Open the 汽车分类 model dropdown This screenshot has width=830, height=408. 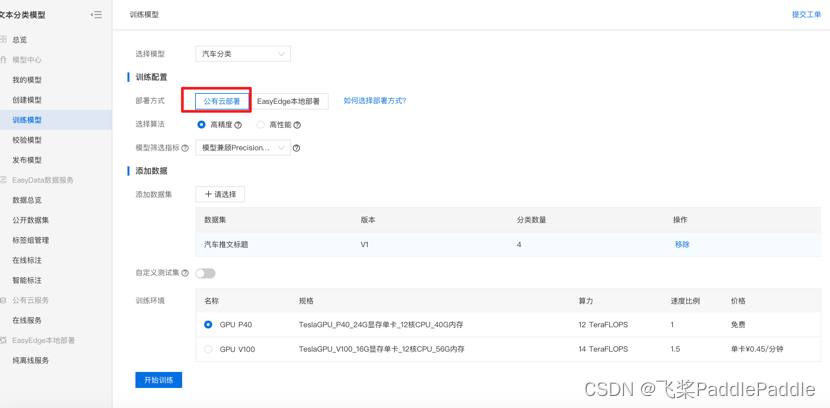(243, 54)
